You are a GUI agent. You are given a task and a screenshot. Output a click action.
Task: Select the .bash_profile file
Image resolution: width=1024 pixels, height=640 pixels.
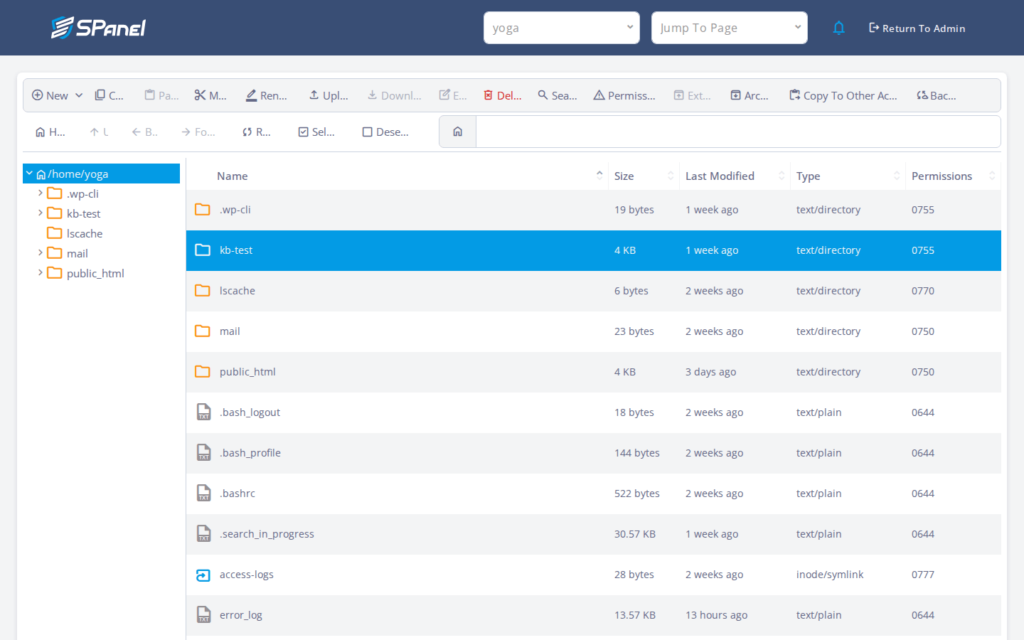(x=593, y=453)
